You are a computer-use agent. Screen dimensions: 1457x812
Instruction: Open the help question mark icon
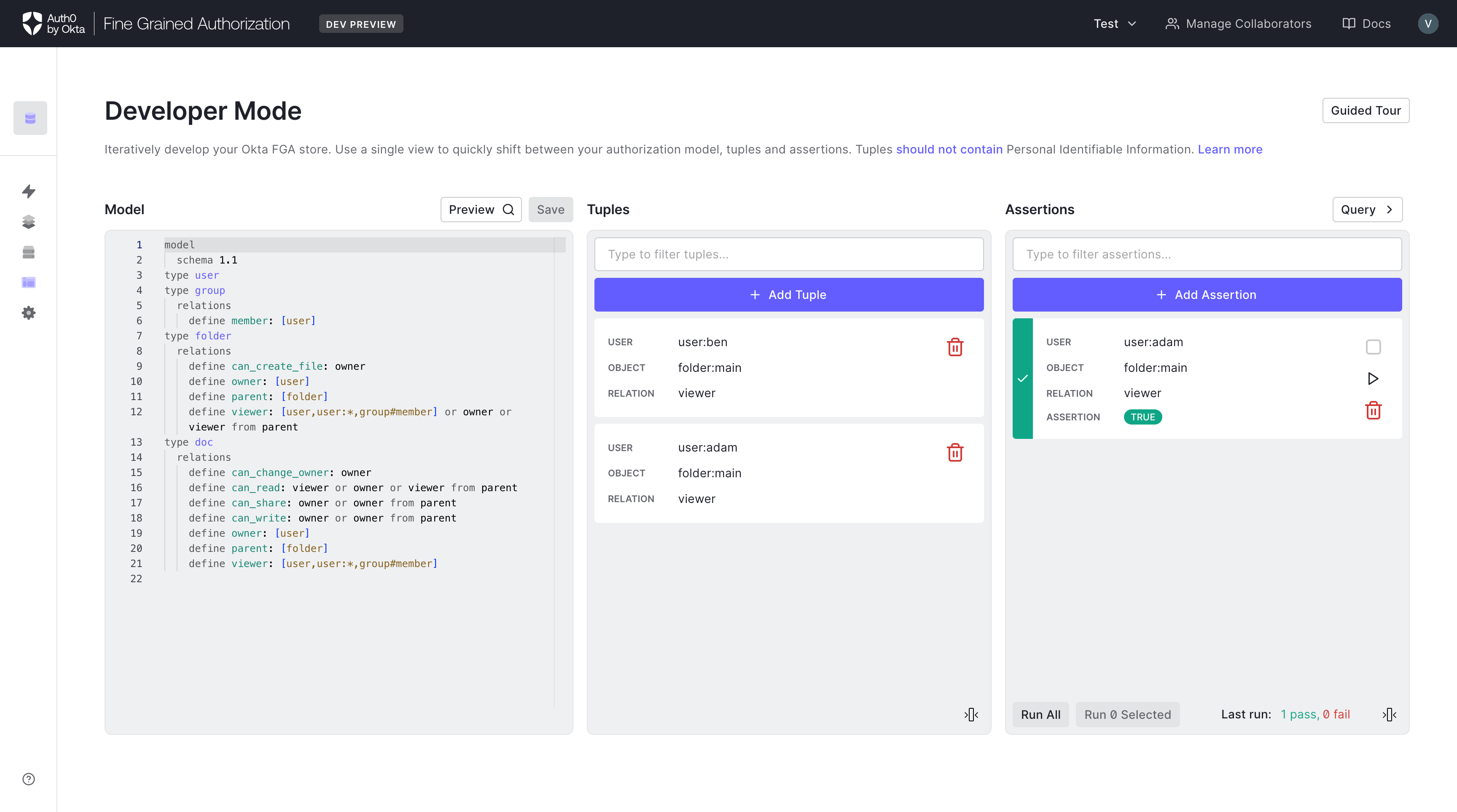(x=29, y=779)
